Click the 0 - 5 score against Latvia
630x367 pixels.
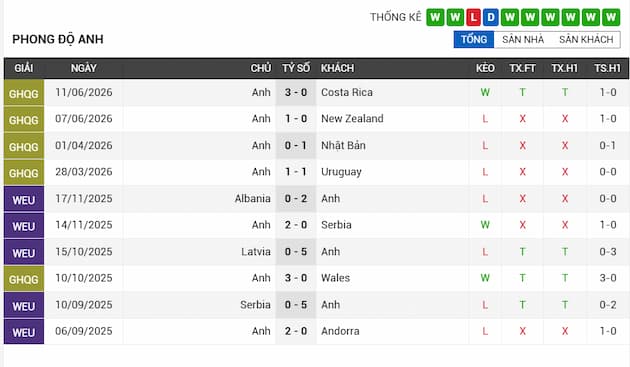point(296,252)
